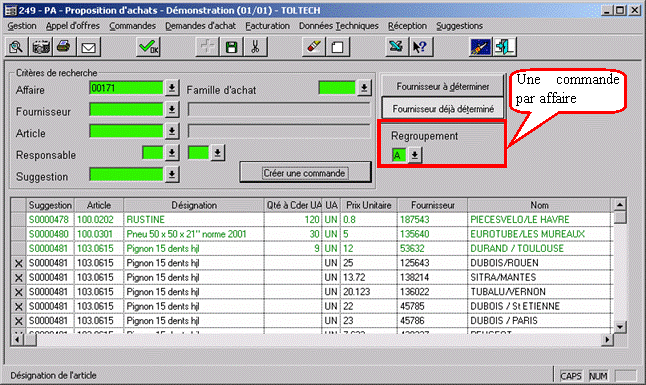
Task: Click the green arrow toolbar icon
Action: pyautogui.click(x=396, y=47)
